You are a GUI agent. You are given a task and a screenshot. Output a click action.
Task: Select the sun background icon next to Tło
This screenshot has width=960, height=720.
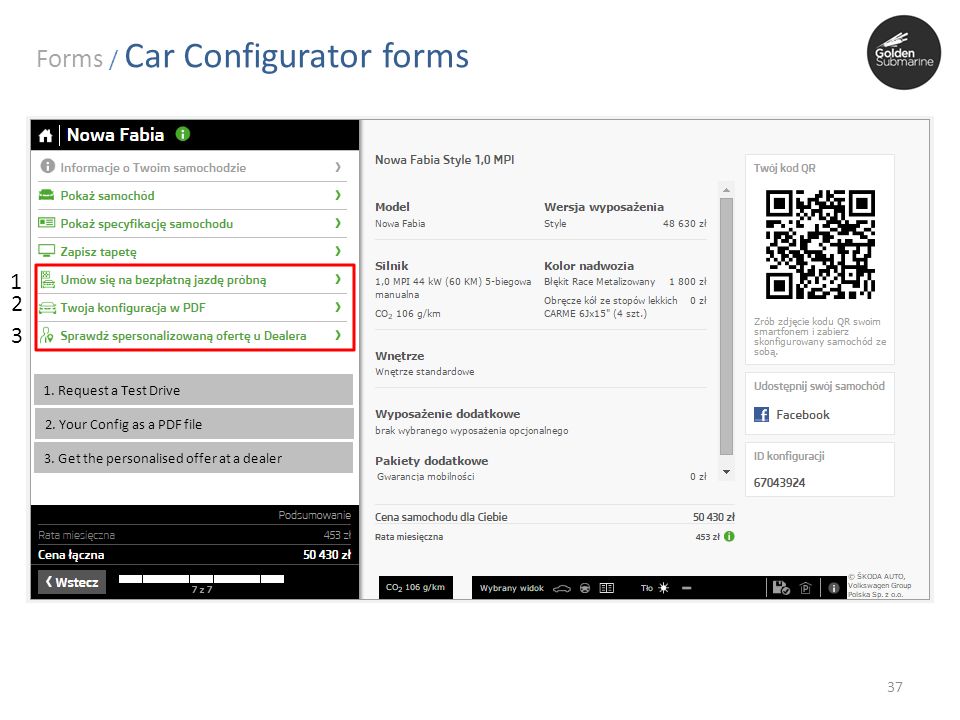[664, 588]
